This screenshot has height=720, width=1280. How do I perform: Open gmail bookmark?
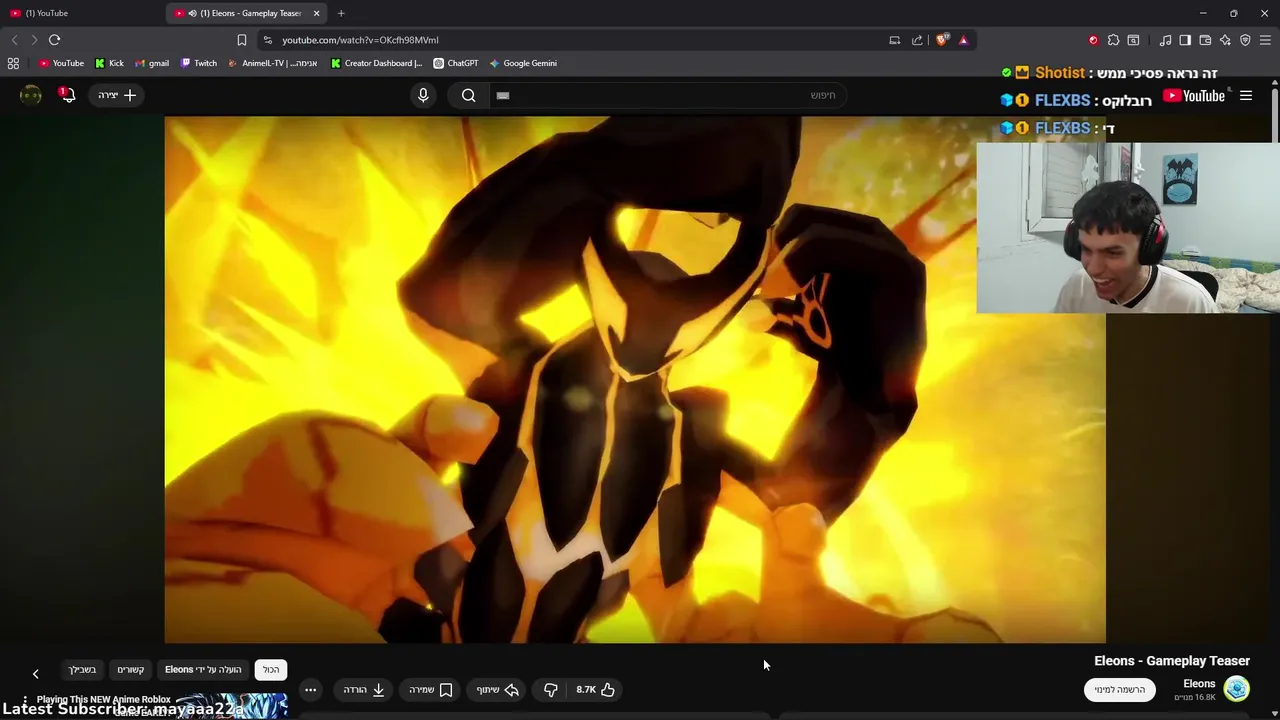pyautogui.click(x=152, y=63)
